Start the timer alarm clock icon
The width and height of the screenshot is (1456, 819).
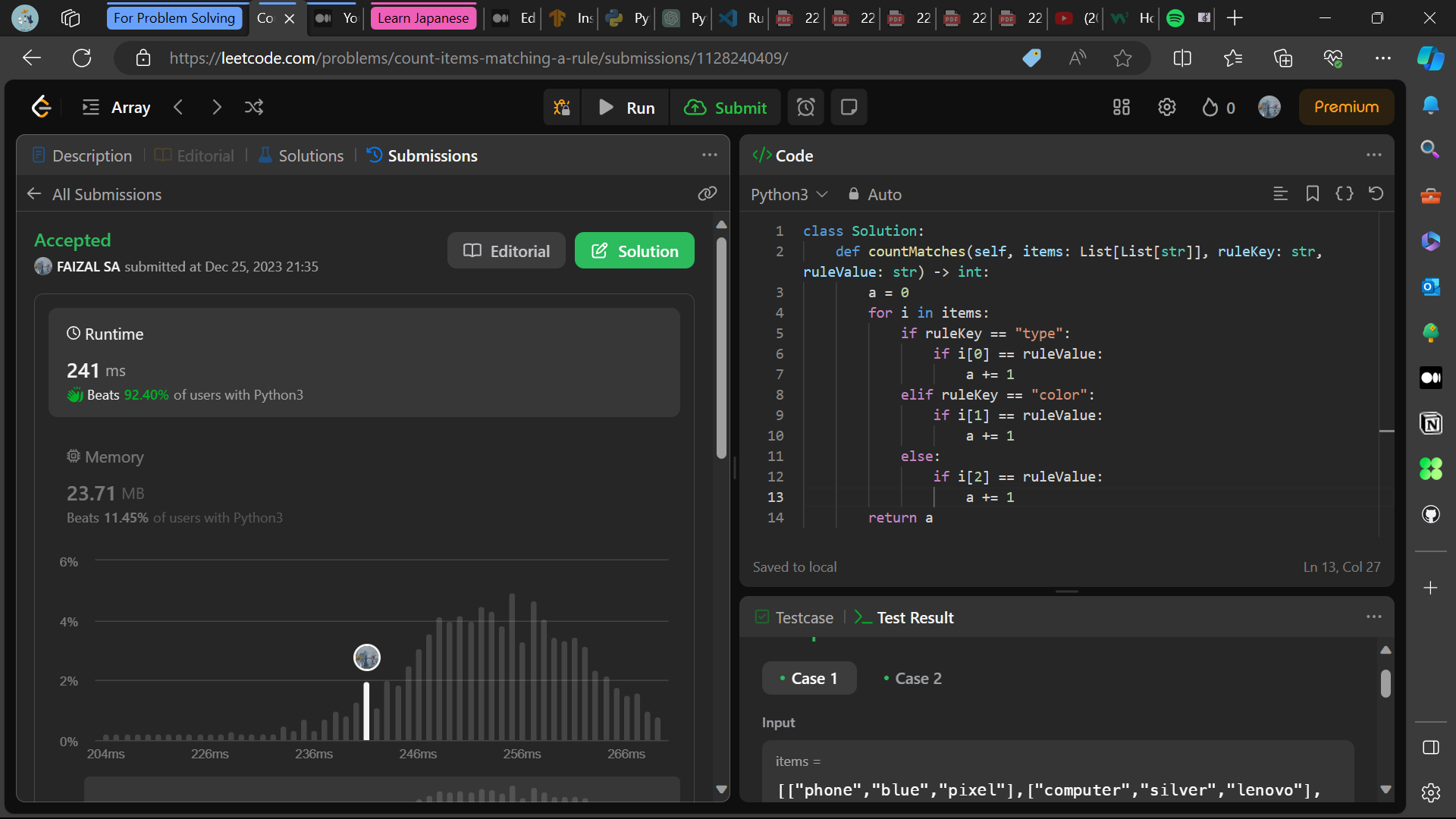click(805, 108)
